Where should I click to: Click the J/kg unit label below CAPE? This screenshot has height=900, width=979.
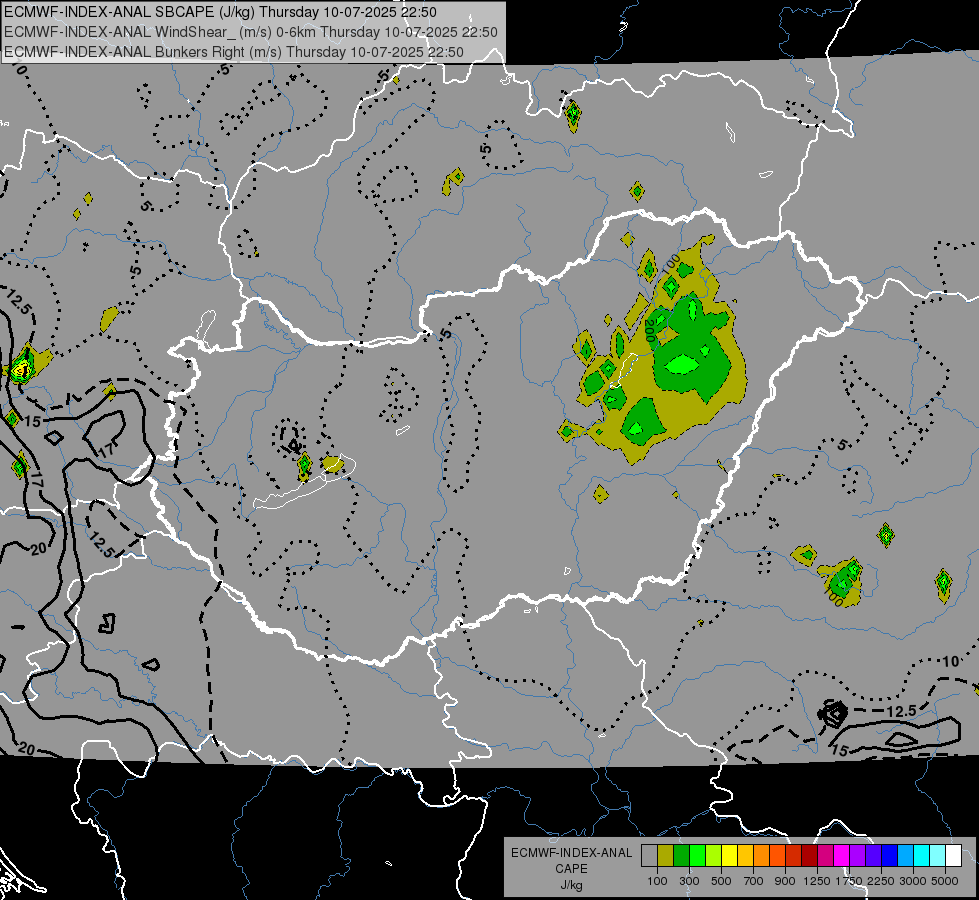click(x=571, y=885)
